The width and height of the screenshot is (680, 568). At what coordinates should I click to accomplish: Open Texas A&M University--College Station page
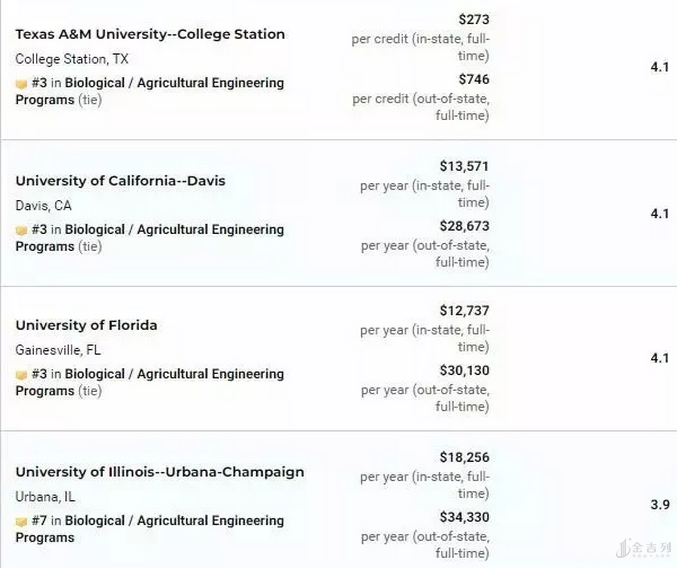(150, 34)
